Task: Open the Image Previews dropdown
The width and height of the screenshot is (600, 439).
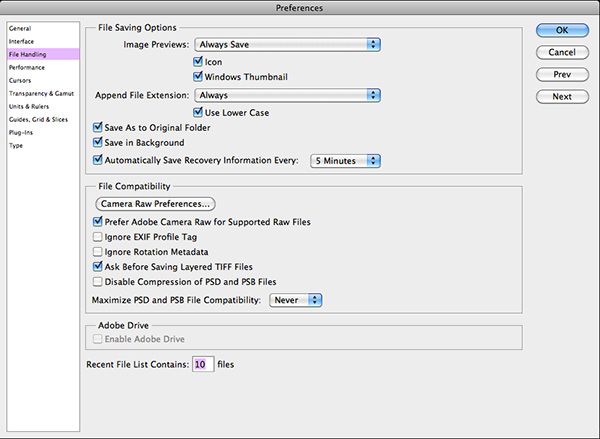Action: click(x=287, y=44)
